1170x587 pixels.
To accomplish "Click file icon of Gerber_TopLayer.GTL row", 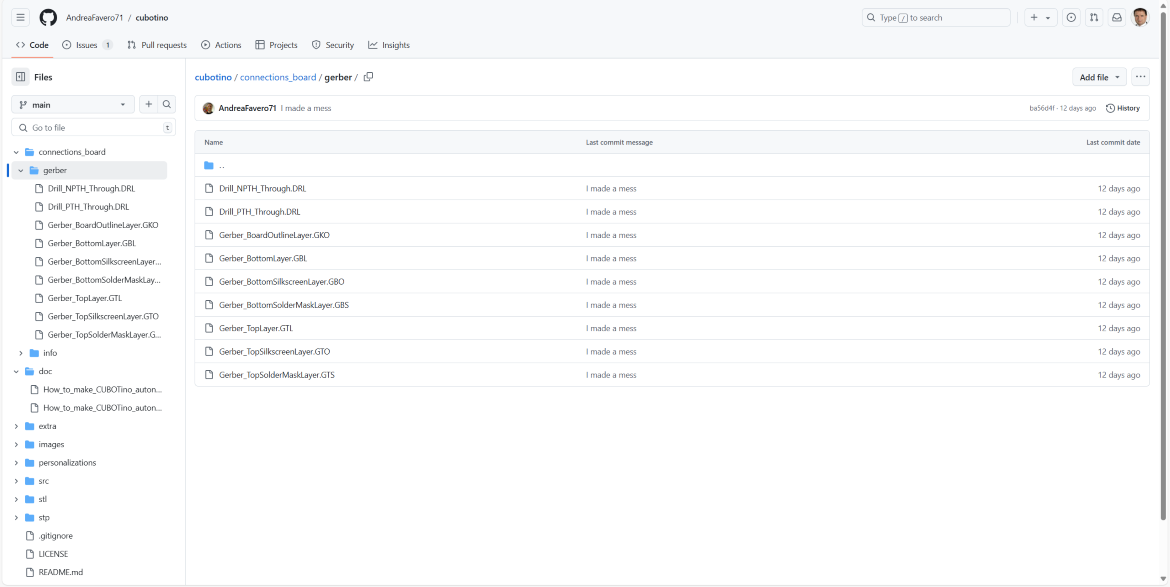I will [x=209, y=328].
